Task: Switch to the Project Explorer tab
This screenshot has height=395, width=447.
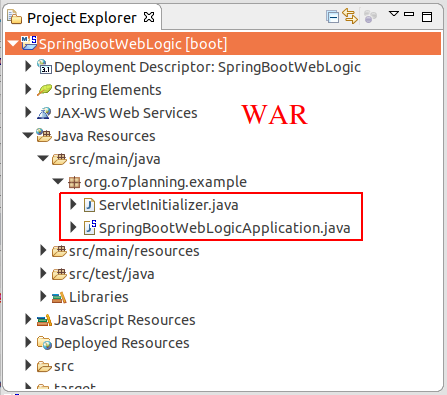Action: pyautogui.click(x=82, y=18)
